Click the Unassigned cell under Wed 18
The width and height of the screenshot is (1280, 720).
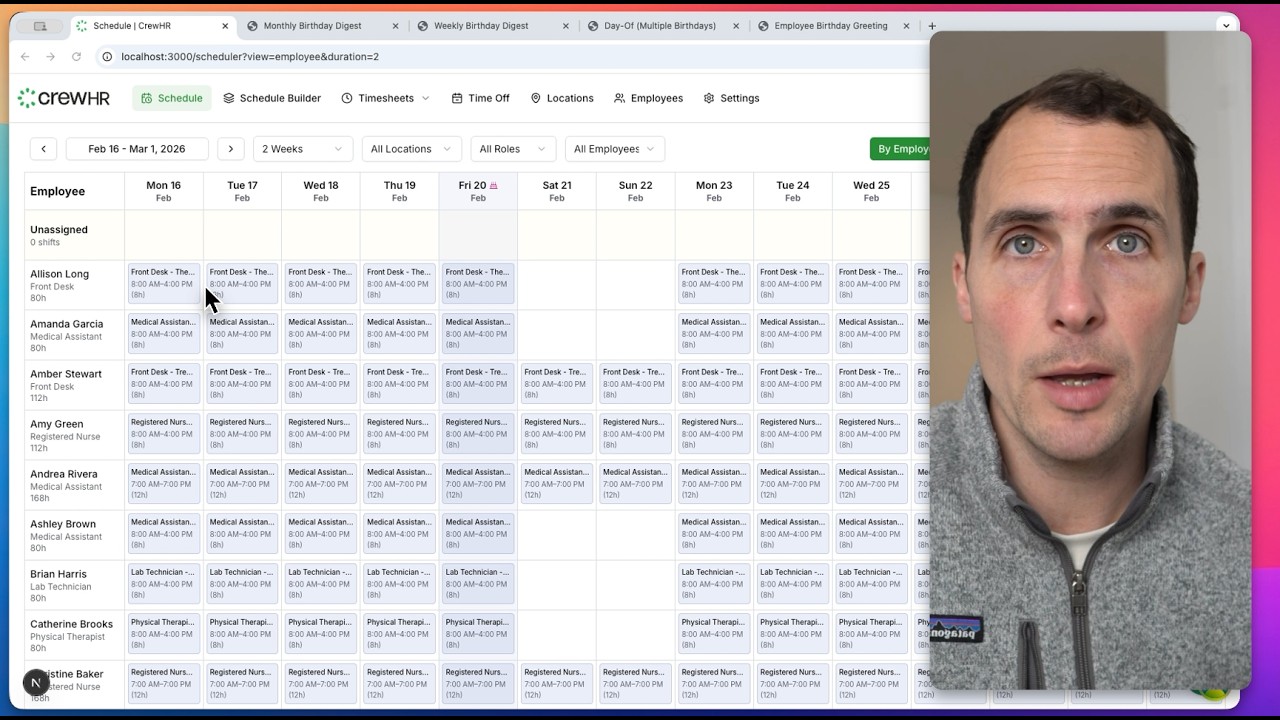tap(321, 235)
